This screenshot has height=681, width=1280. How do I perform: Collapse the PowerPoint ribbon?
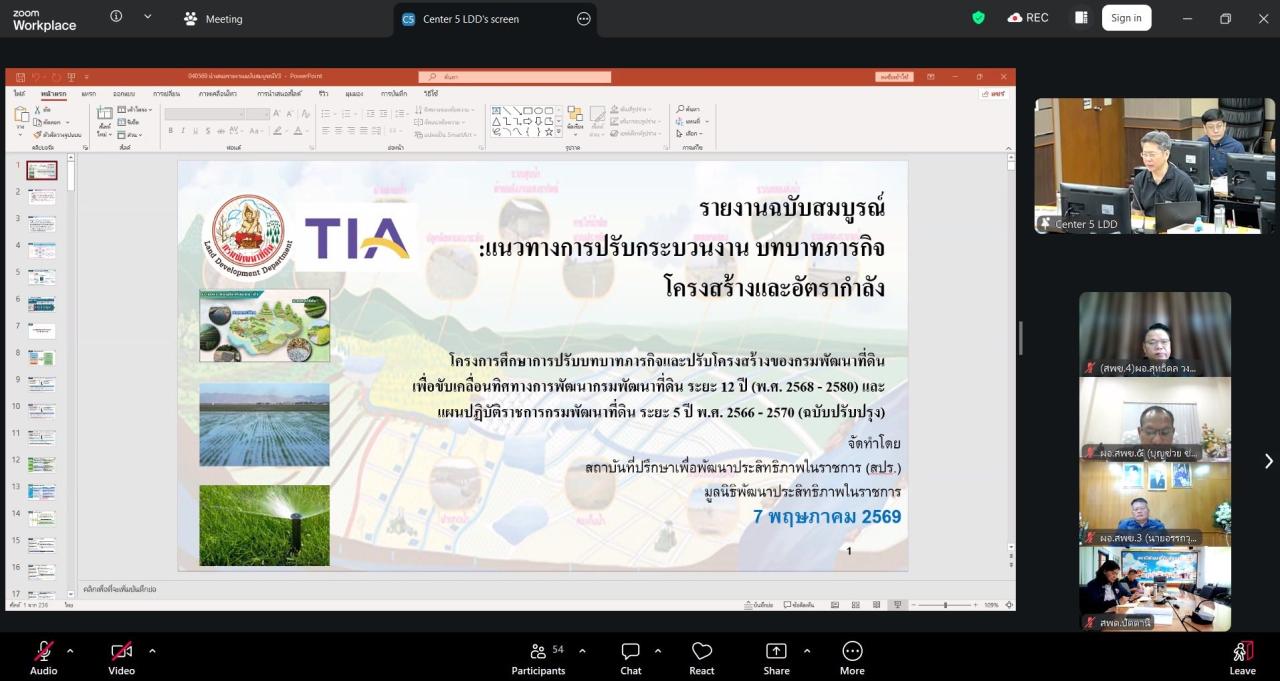pyautogui.click(x=1009, y=148)
